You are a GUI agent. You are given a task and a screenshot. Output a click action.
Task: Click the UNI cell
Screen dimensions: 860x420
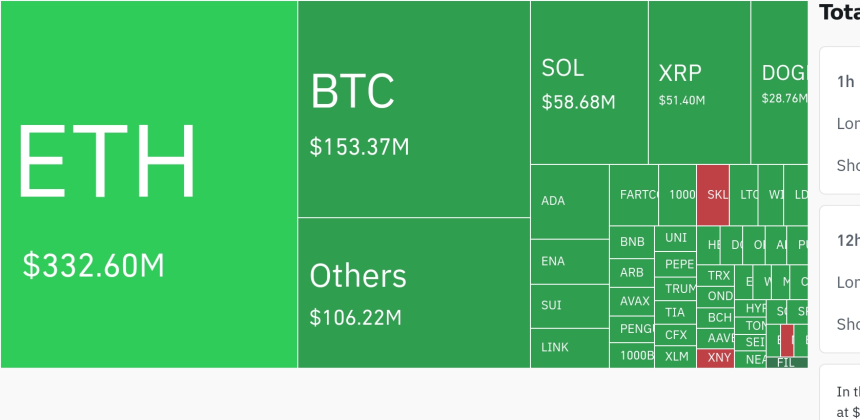[676, 238]
